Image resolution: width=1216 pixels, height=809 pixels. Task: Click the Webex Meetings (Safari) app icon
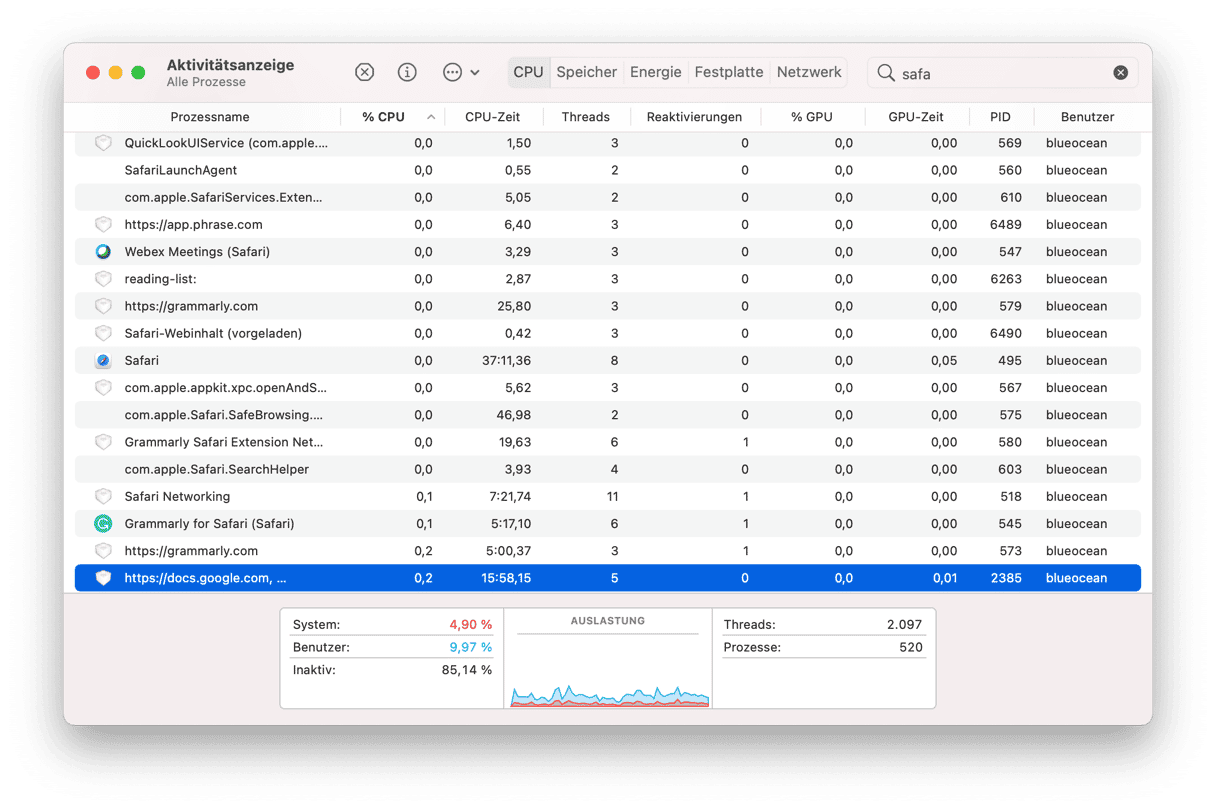click(103, 252)
